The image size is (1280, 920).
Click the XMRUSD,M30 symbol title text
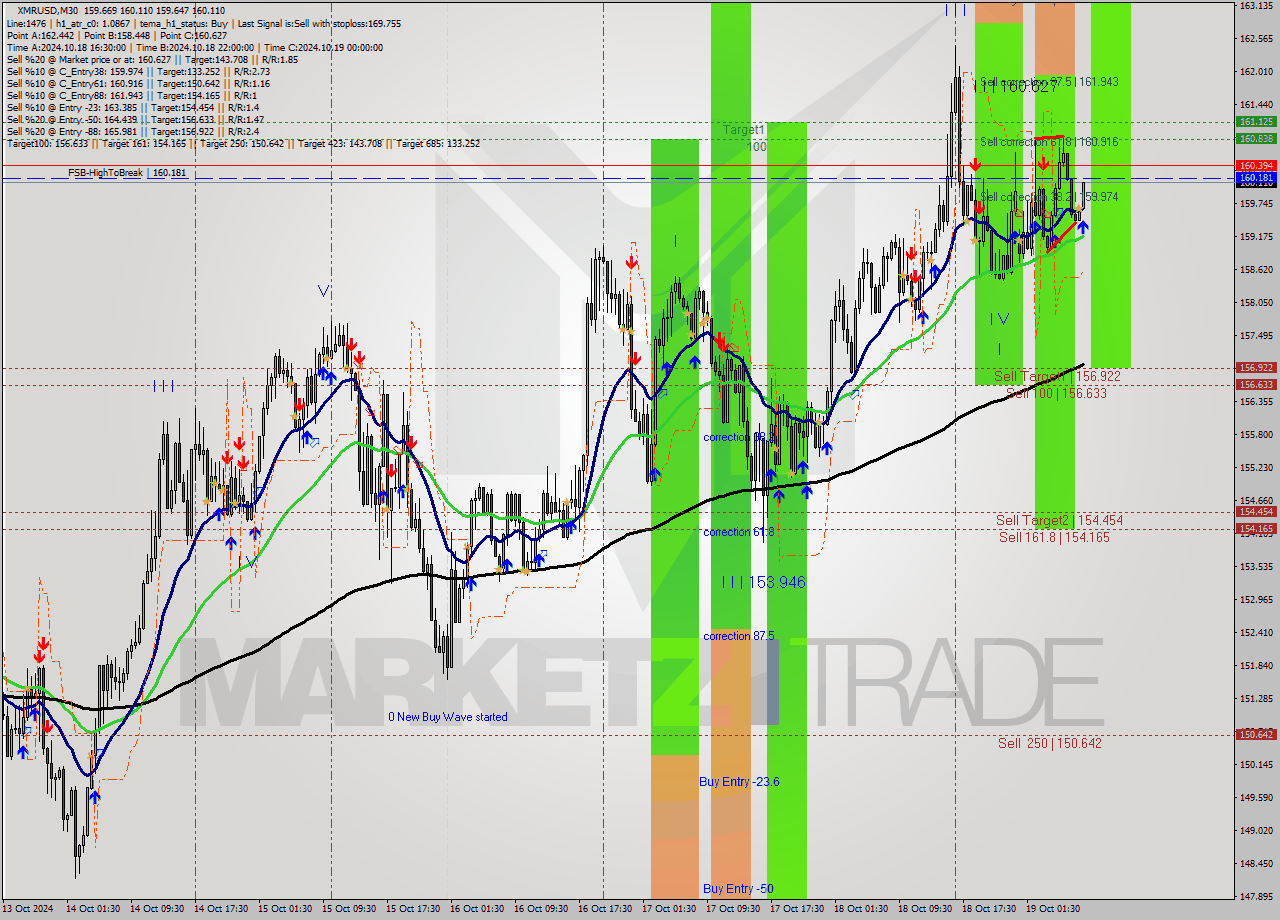49,9
